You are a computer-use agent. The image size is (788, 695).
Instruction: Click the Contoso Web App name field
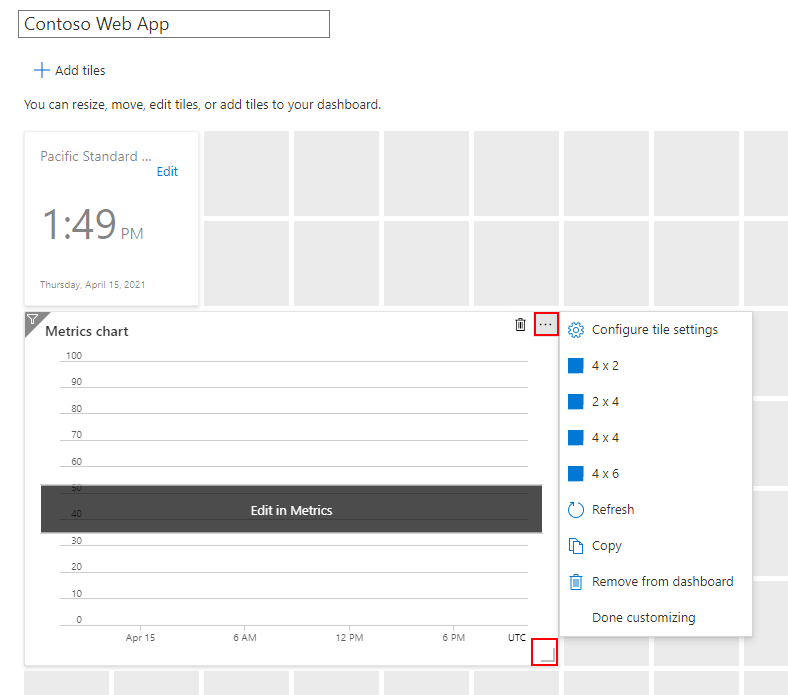click(x=174, y=24)
